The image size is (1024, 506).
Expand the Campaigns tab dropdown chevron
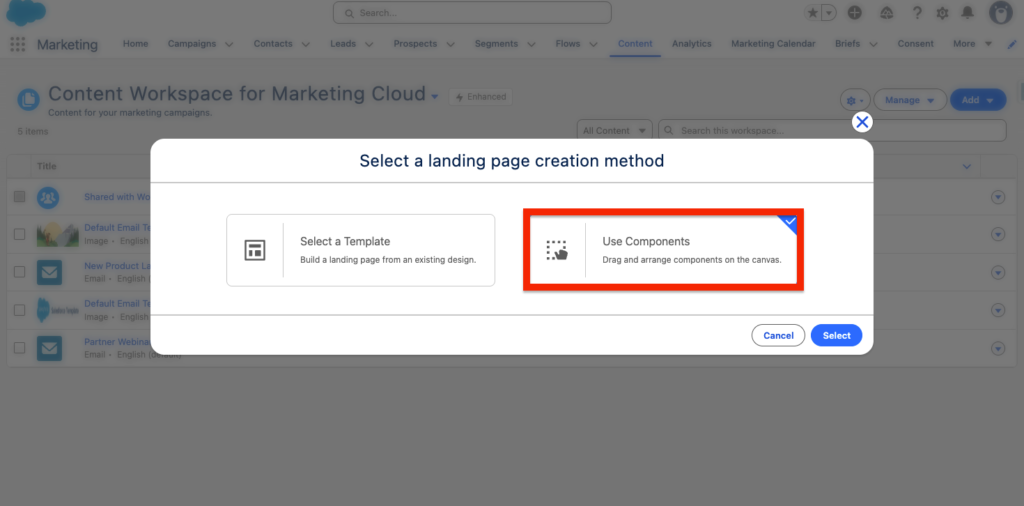coord(229,44)
